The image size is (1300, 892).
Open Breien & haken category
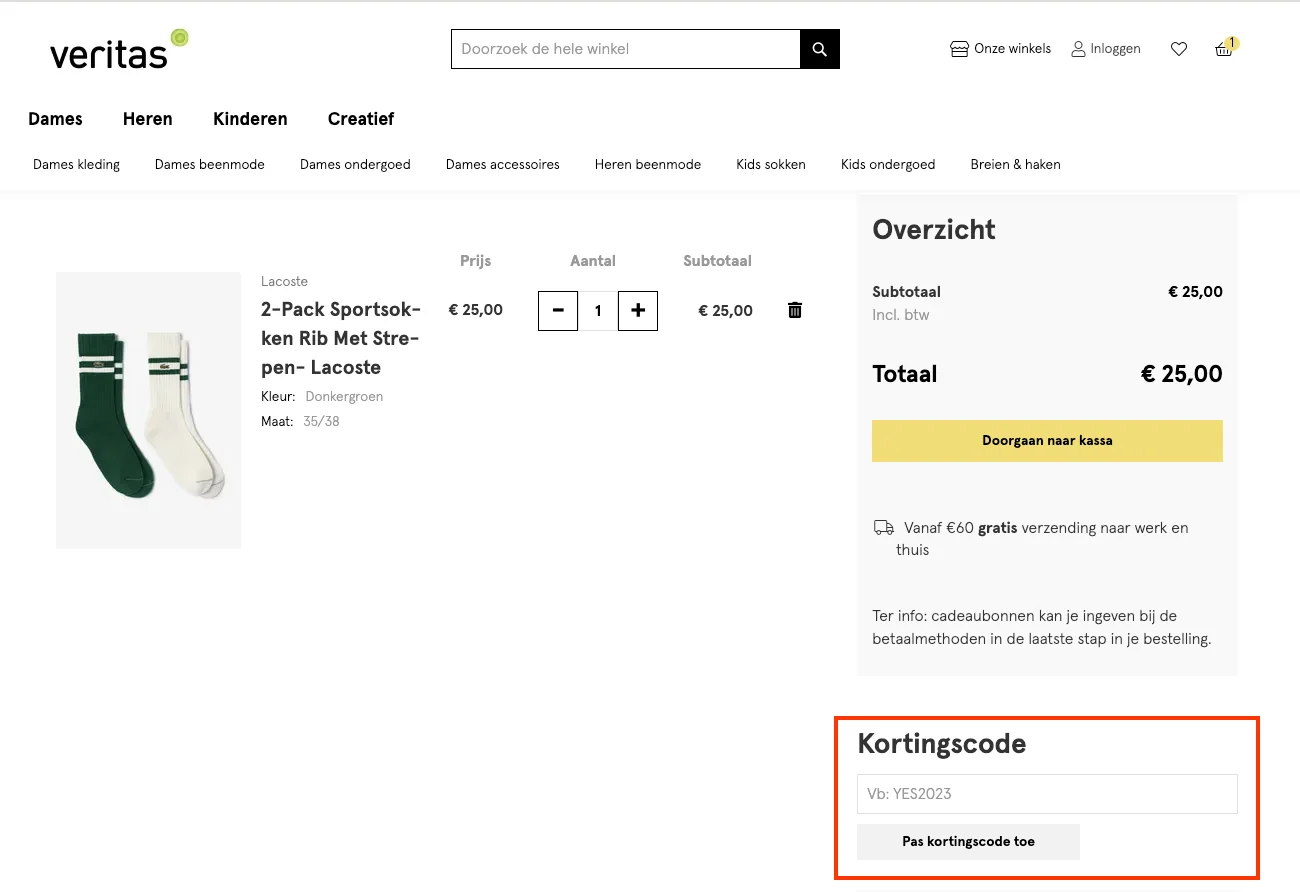click(1015, 164)
